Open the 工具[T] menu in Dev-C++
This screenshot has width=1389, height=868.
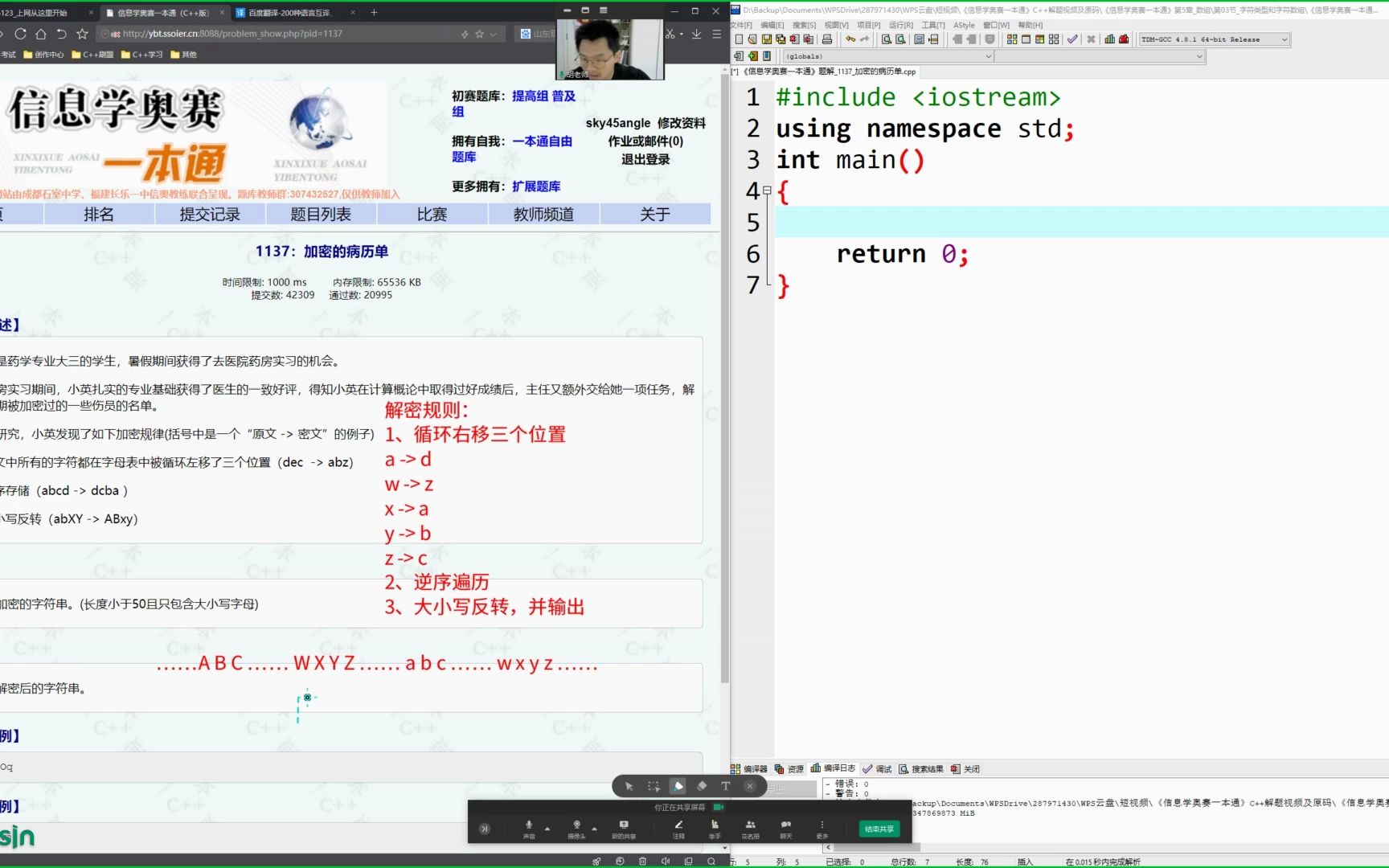point(933,25)
